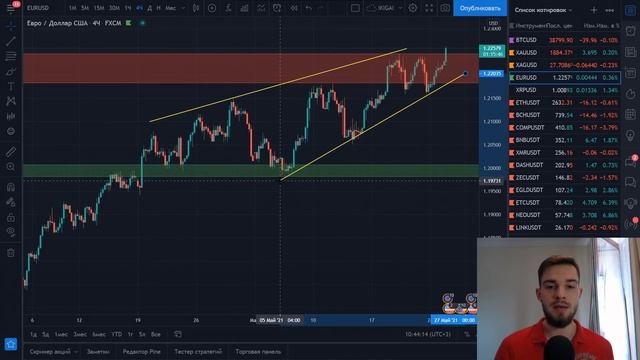Open the Fibonacci and Gann tools

[11, 56]
